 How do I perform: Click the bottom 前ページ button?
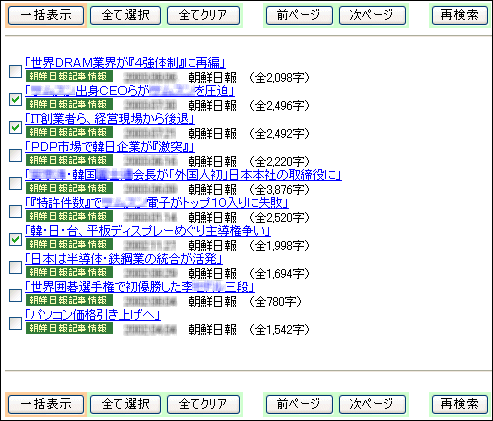(299, 404)
